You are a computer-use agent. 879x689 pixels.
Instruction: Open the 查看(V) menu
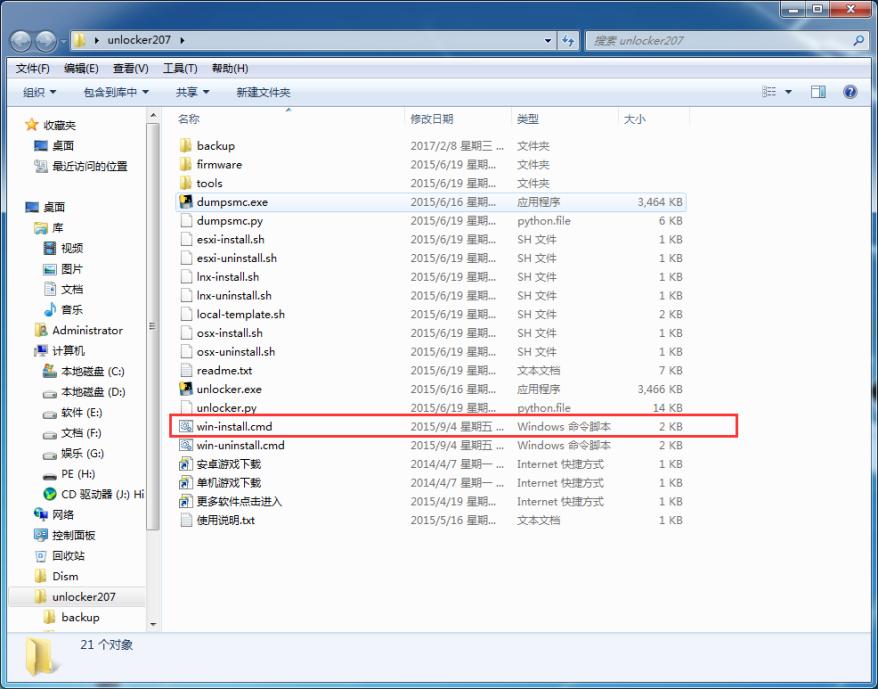(131, 68)
